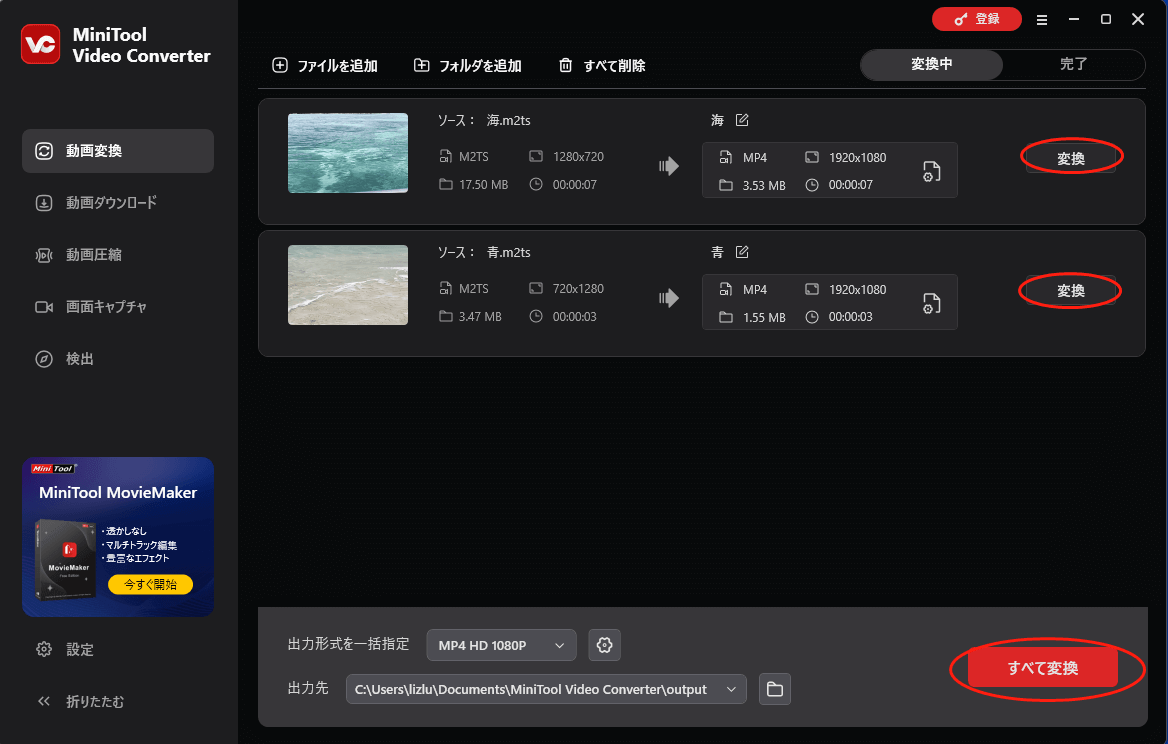Viewport: 1168px width, 744px height.
Task: Click the red すべて変換 button
Action: 1043,668
